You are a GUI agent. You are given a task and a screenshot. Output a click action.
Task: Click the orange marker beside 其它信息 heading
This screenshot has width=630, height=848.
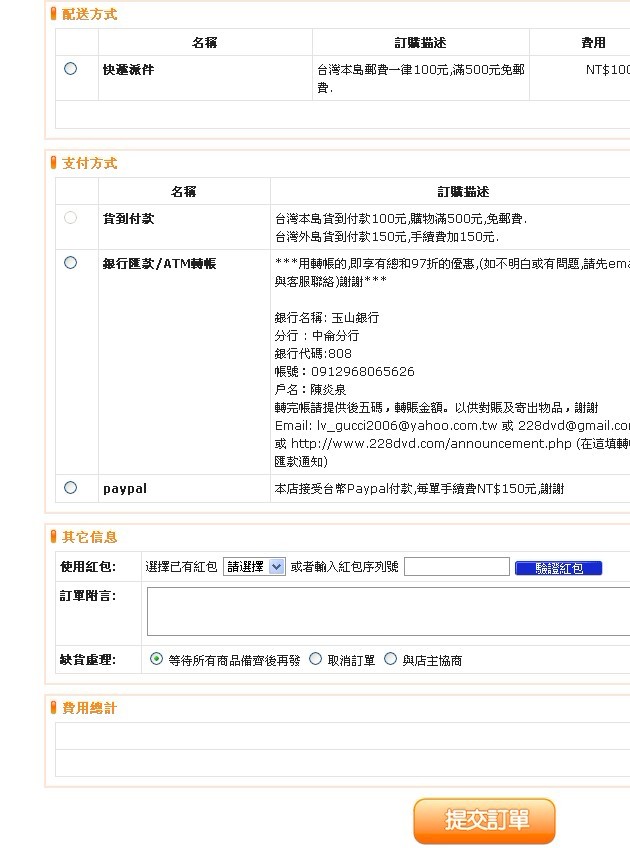coord(54,537)
